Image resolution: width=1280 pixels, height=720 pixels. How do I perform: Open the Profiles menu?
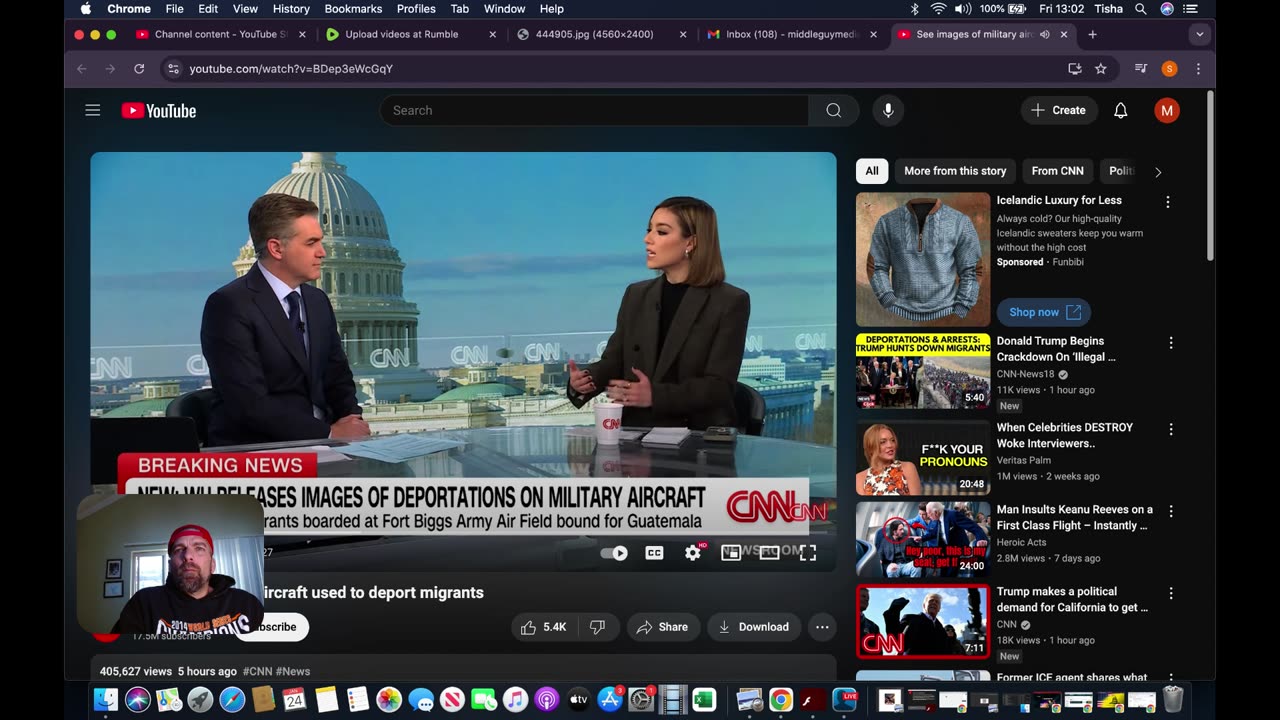[416, 8]
